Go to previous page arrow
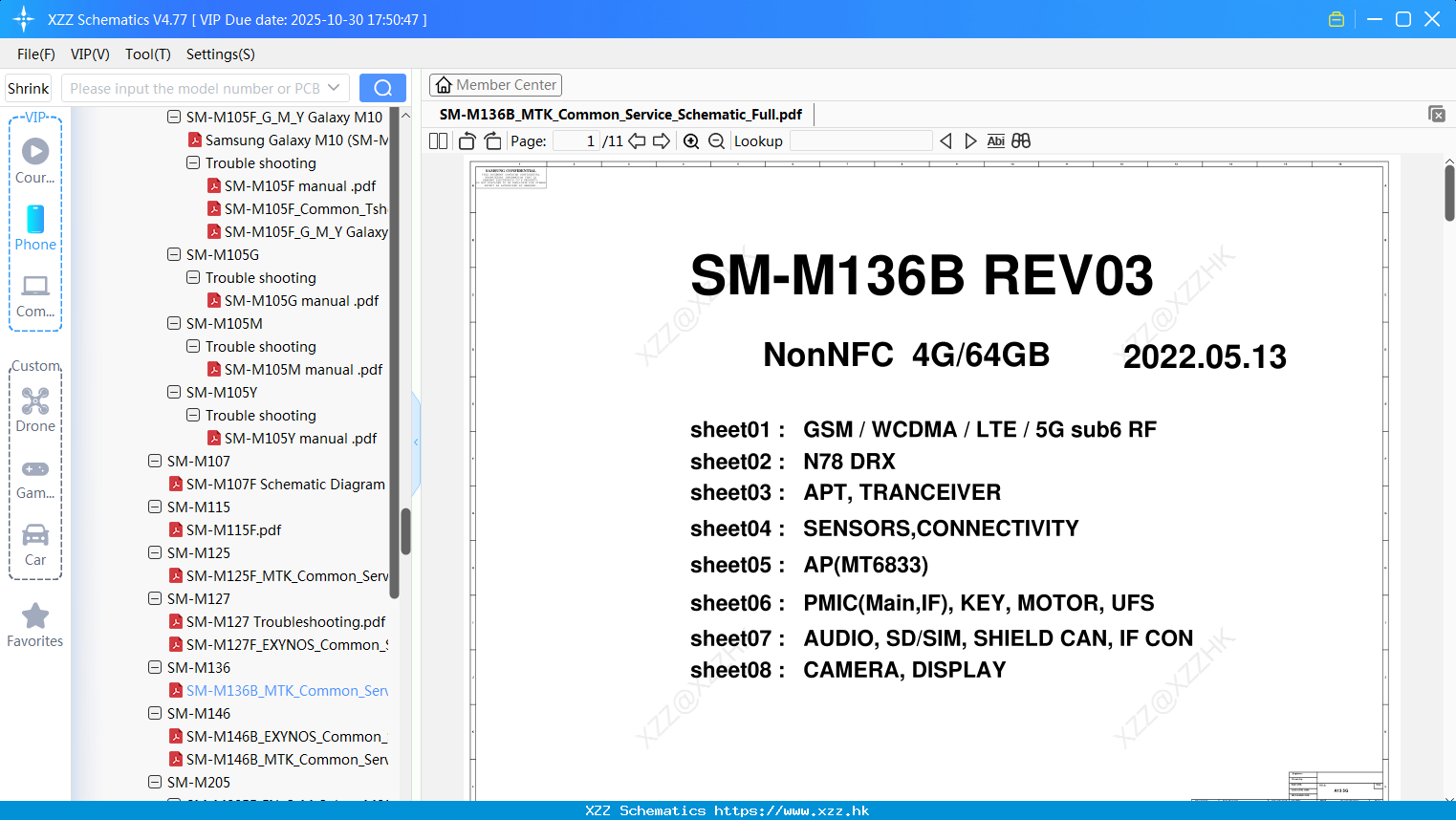The image size is (1456, 820). click(x=637, y=141)
